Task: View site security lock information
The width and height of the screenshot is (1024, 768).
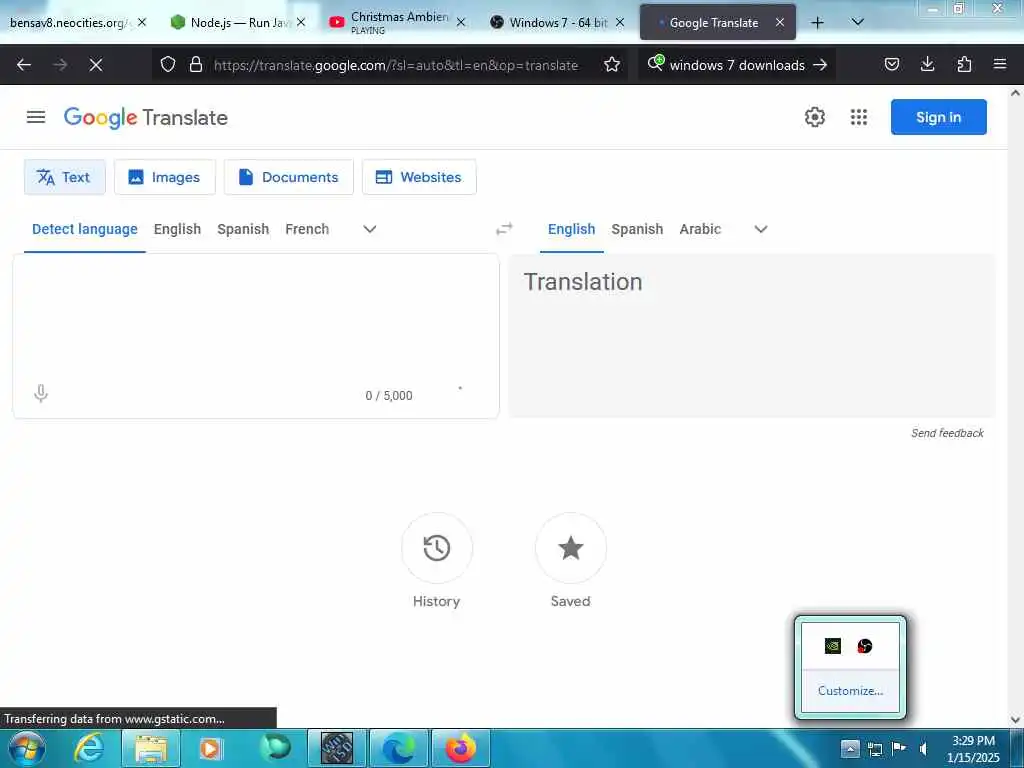Action: tap(195, 65)
